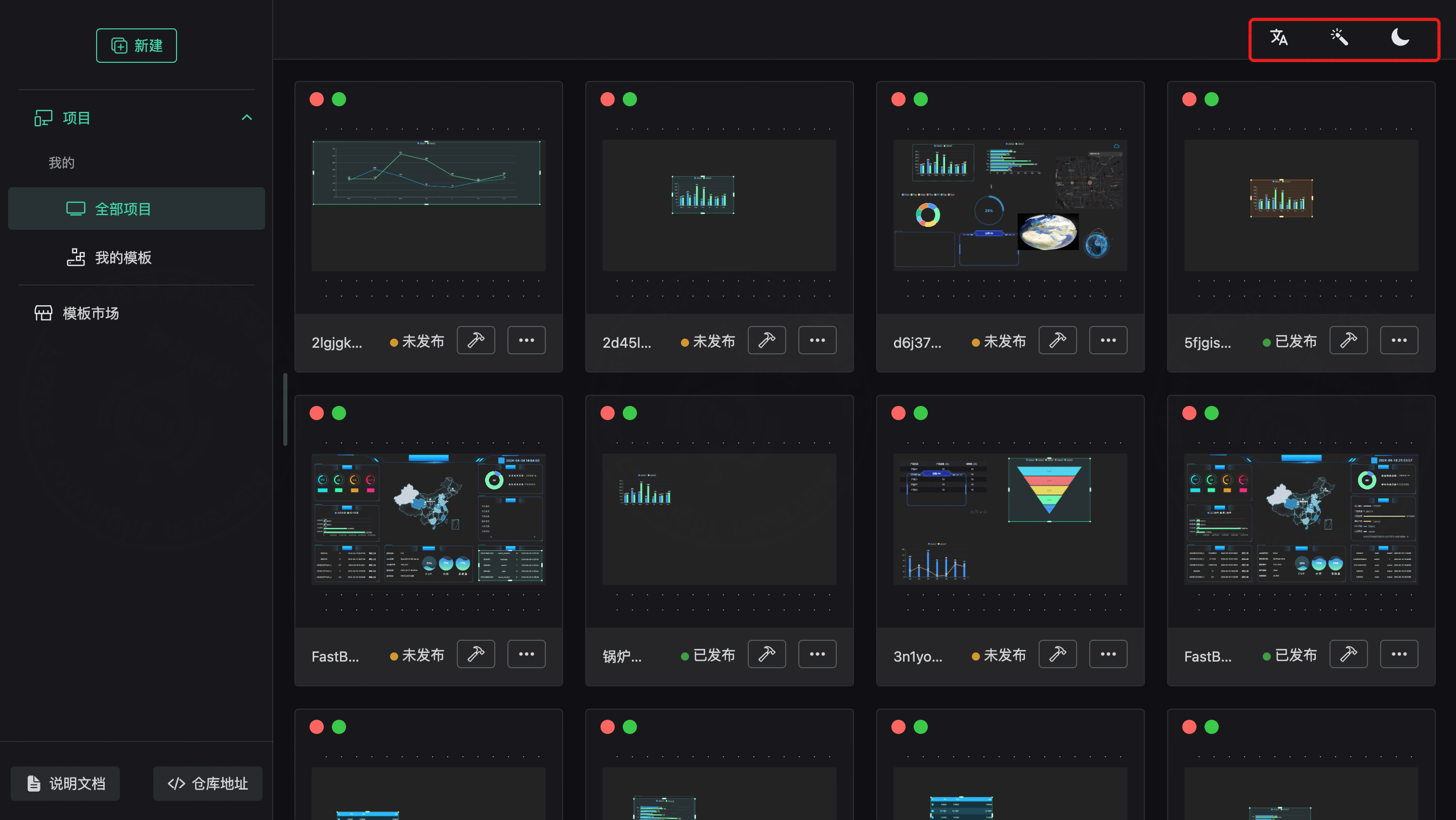The width and height of the screenshot is (1456, 820).
Task: Open more options for project 3n1yo...
Action: [x=1108, y=654]
